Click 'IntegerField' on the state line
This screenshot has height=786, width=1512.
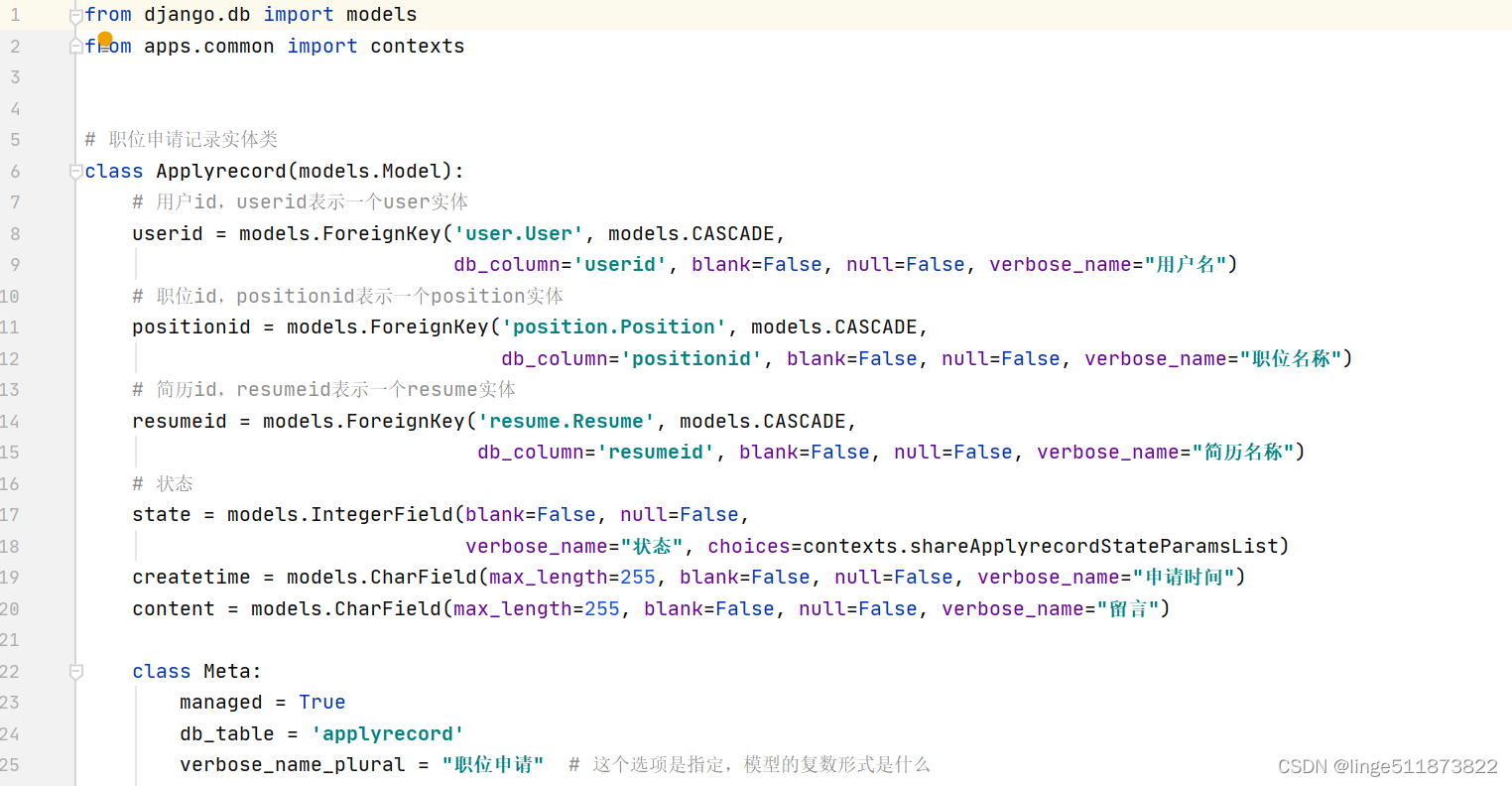tap(382, 515)
